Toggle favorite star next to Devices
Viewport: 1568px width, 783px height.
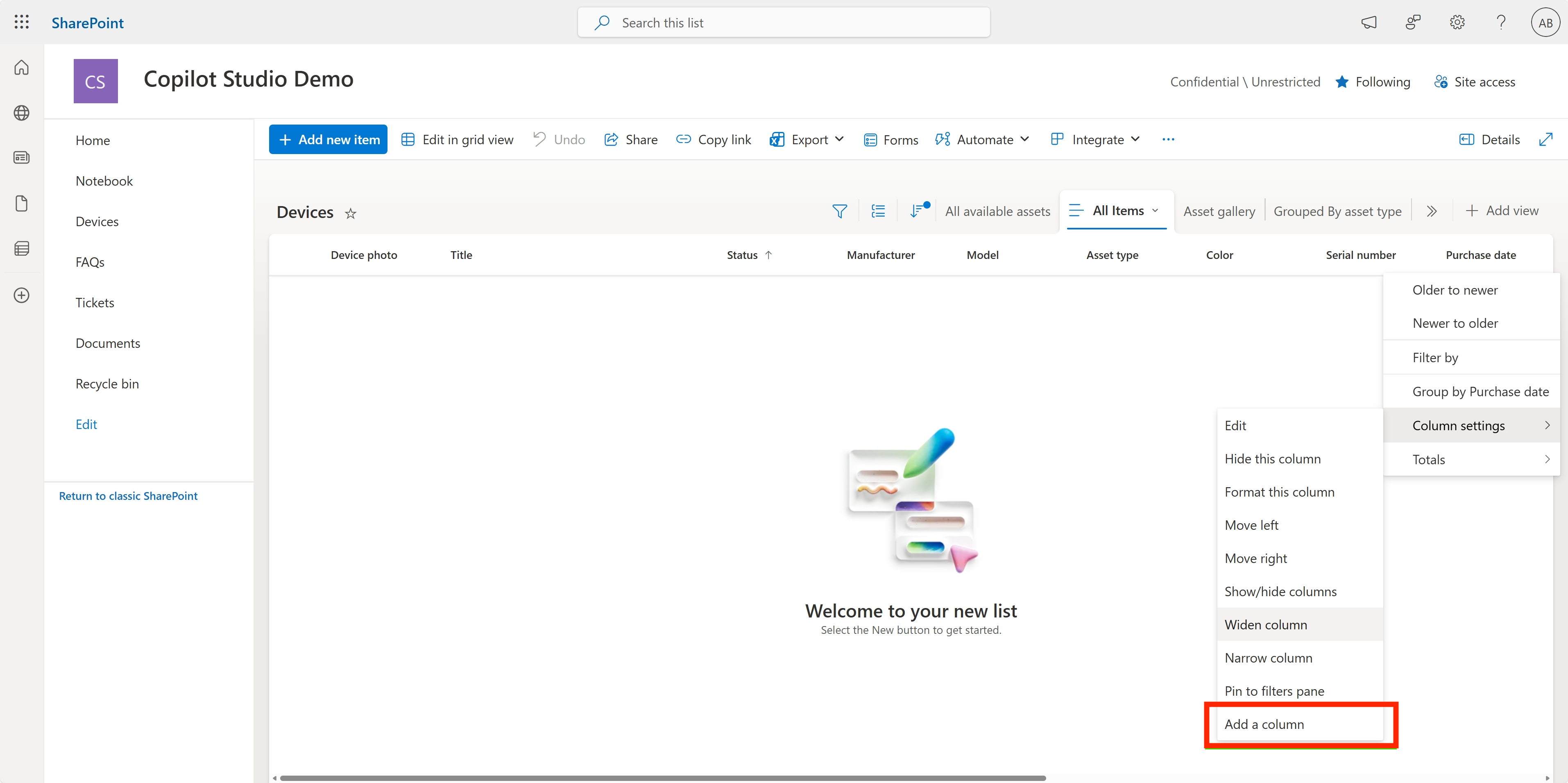point(350,213)
